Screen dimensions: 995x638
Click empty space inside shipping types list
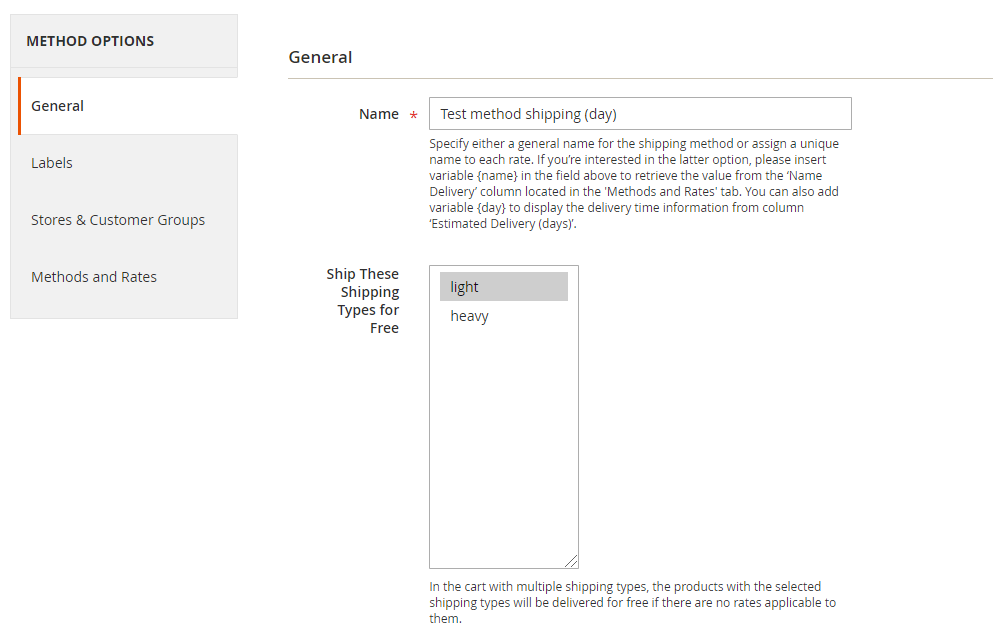coord(504,444)
